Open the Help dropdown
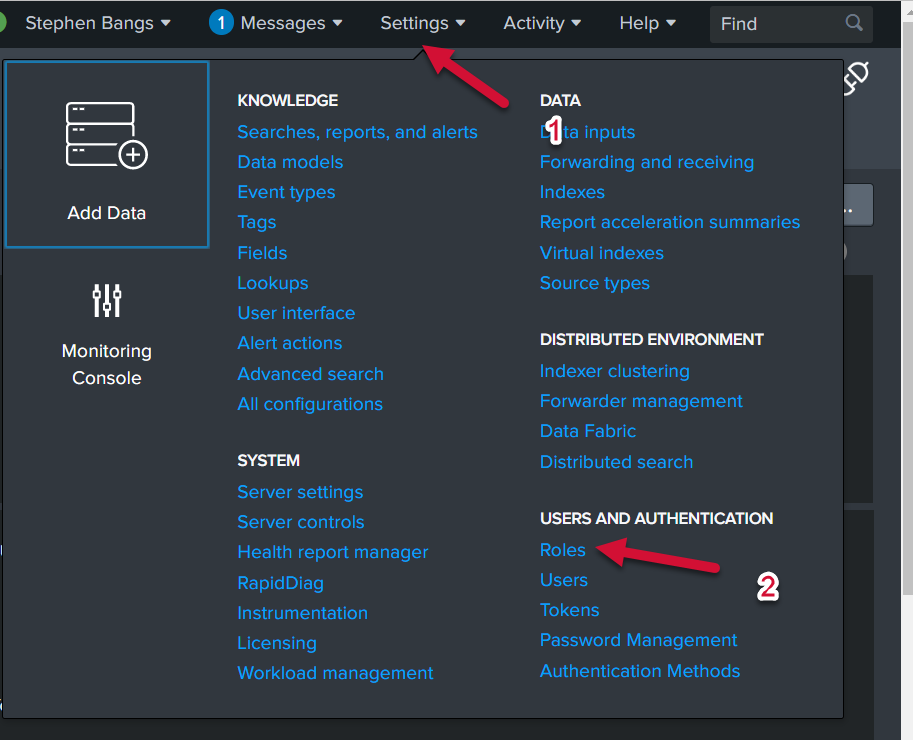 pos(646,22)
